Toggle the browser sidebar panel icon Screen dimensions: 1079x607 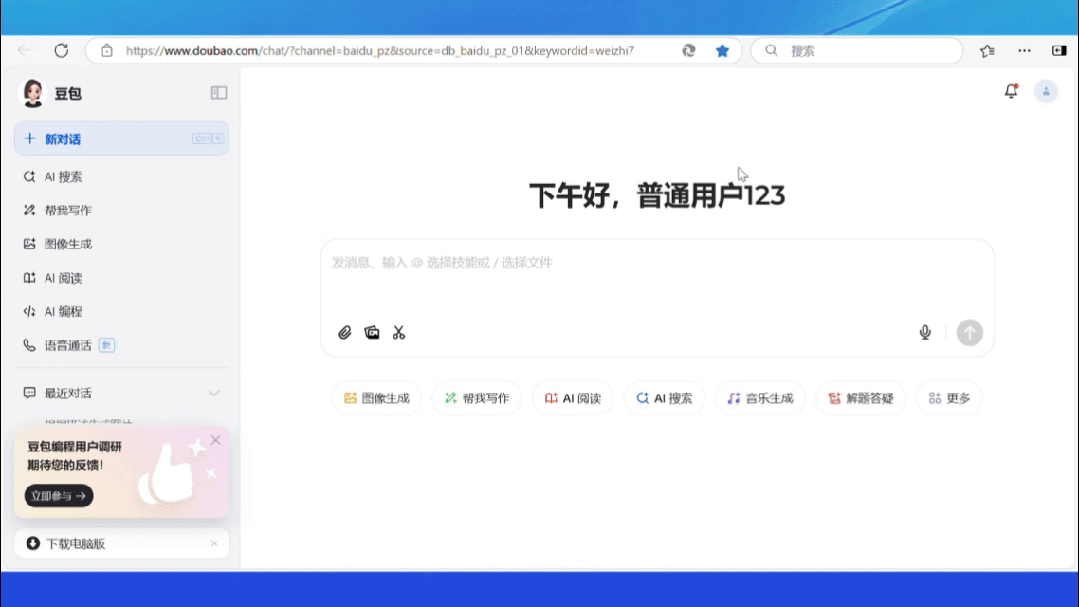[x=1059, y=50]
